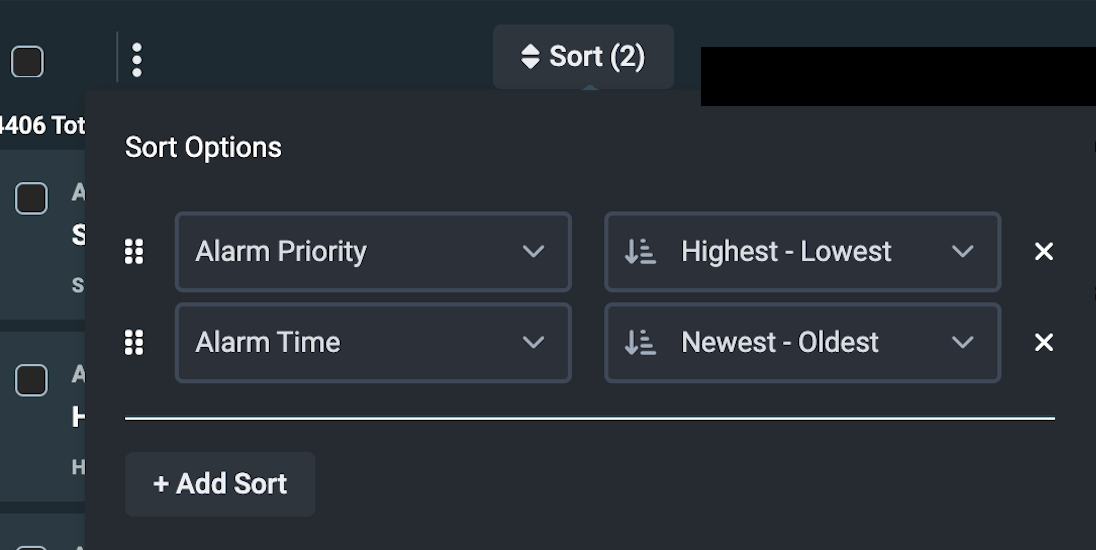
Task: Toggle the select-all checkbox in header
Action: [27, 62]
